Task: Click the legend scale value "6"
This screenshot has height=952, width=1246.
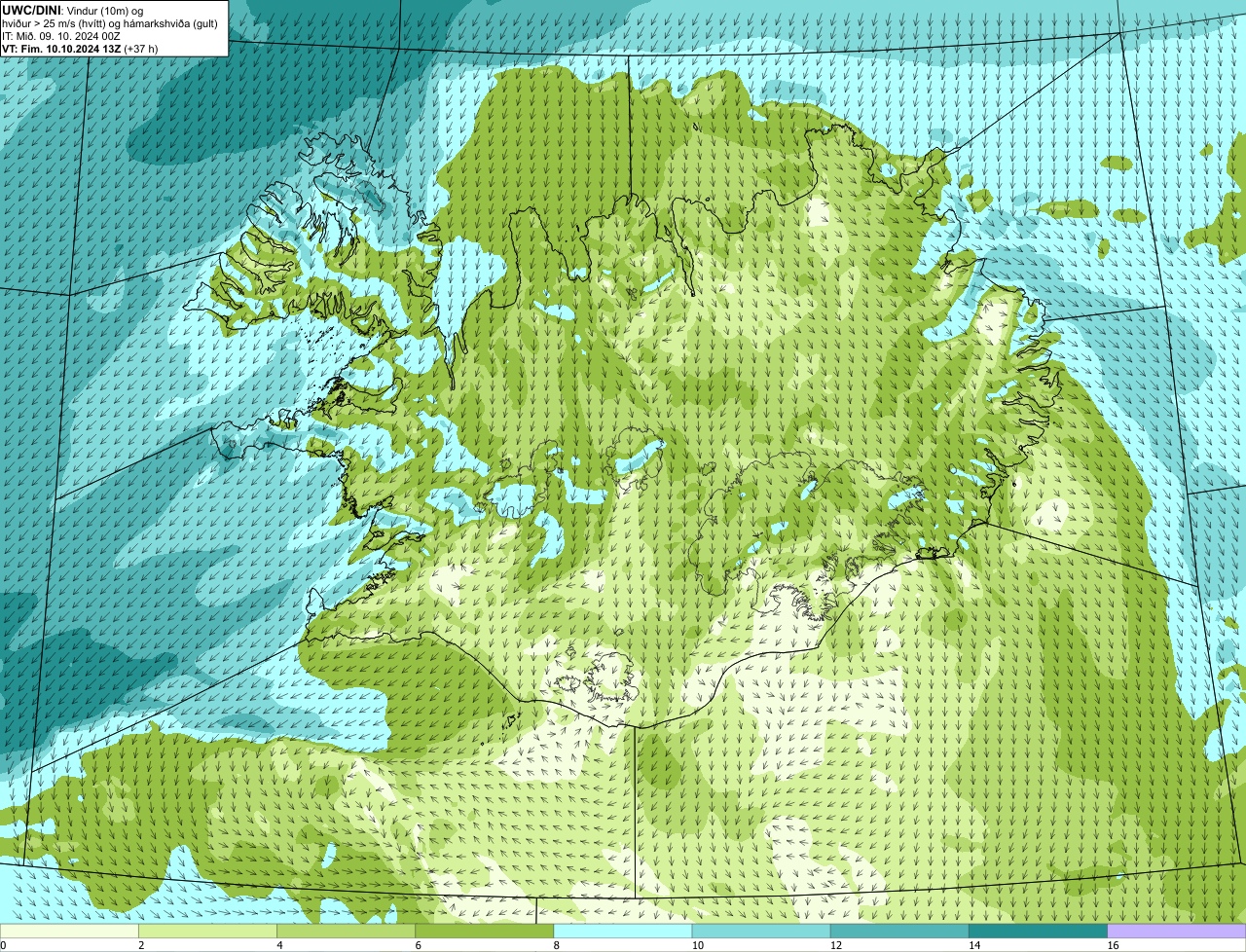Action: click(418, 945)
